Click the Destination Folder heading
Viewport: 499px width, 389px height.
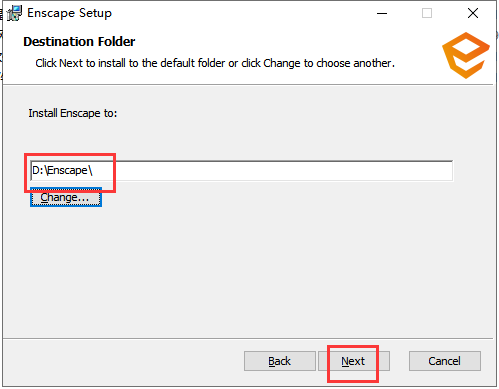click(79, 42)
